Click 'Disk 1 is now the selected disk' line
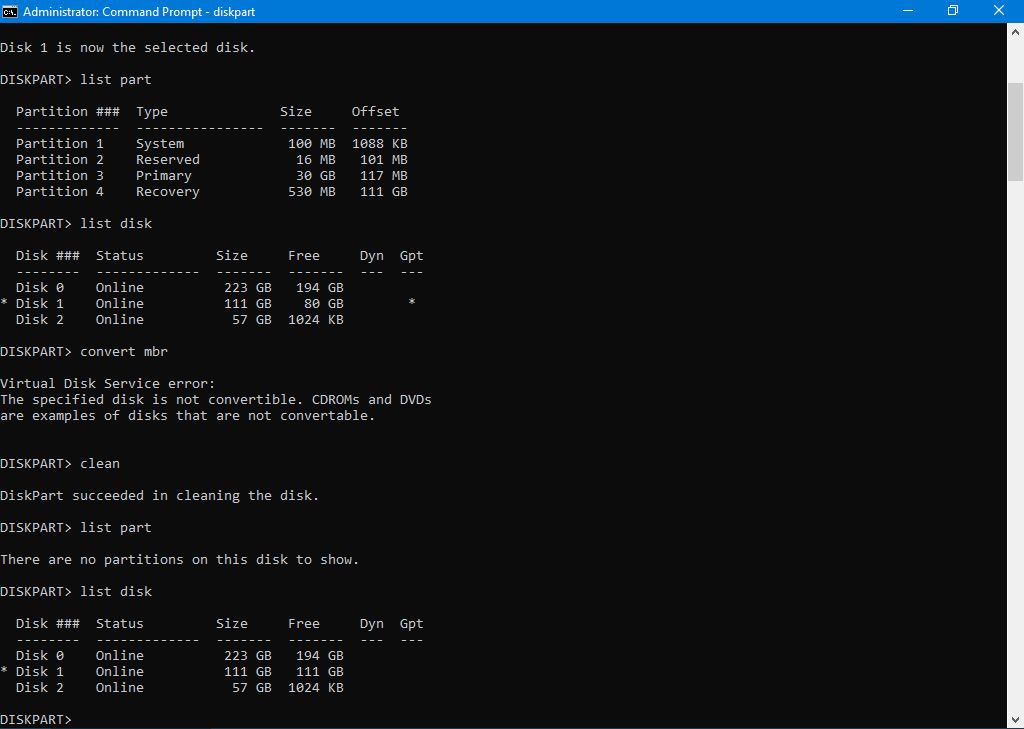Viewport: 1024px width, 729px height. 127,47
